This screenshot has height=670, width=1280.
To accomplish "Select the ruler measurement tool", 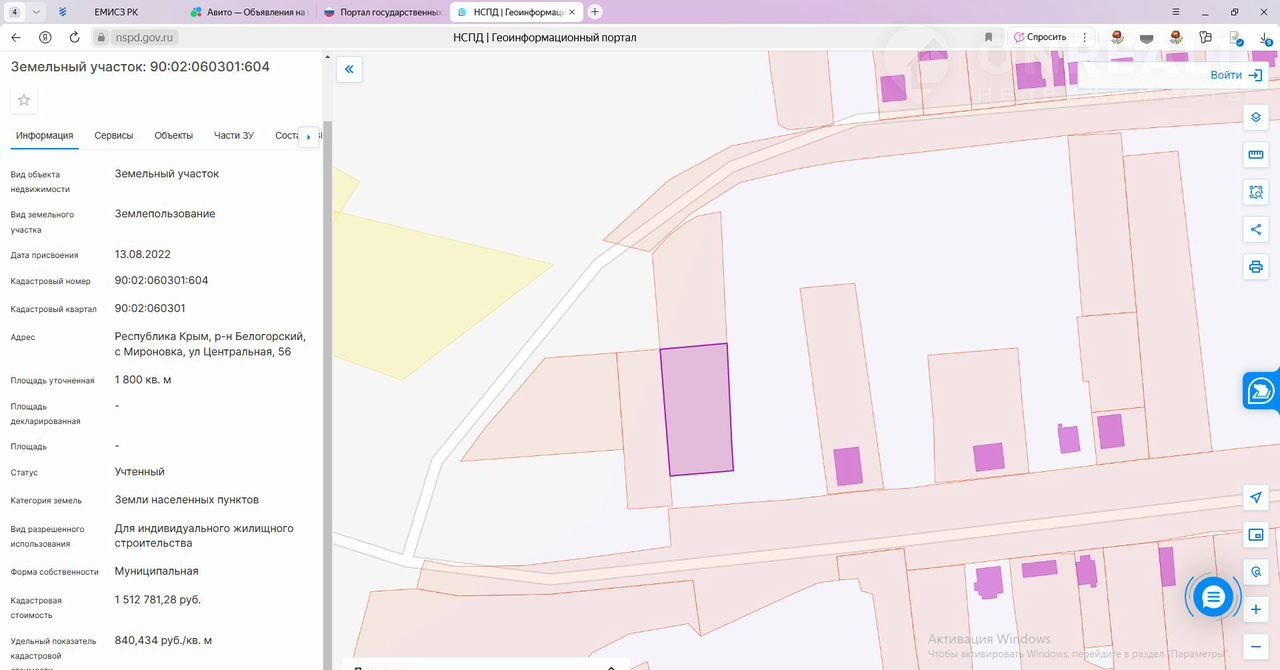I will (x=1256, y=155).
